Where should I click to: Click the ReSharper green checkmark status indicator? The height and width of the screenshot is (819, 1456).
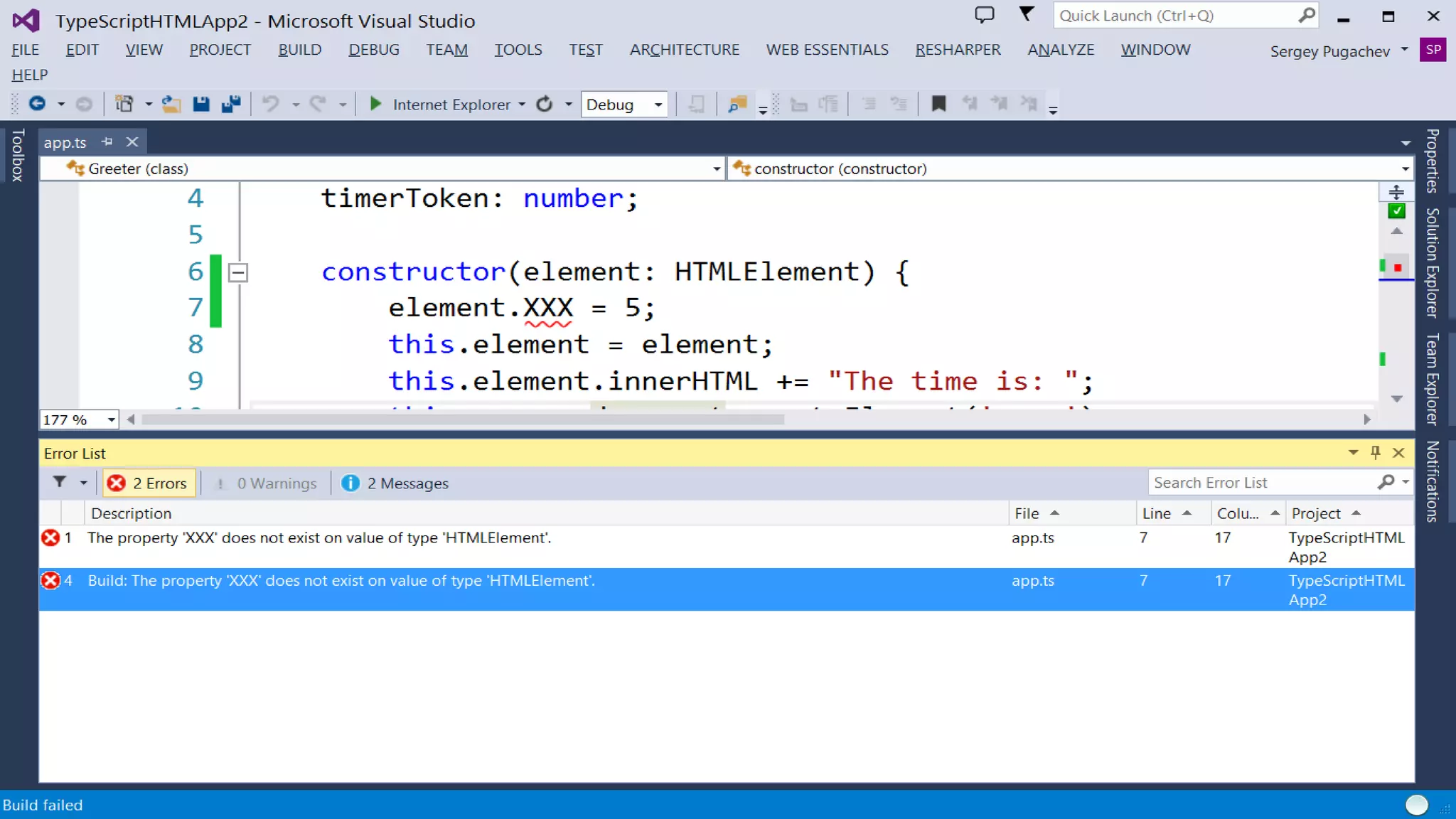[1396, 211]
